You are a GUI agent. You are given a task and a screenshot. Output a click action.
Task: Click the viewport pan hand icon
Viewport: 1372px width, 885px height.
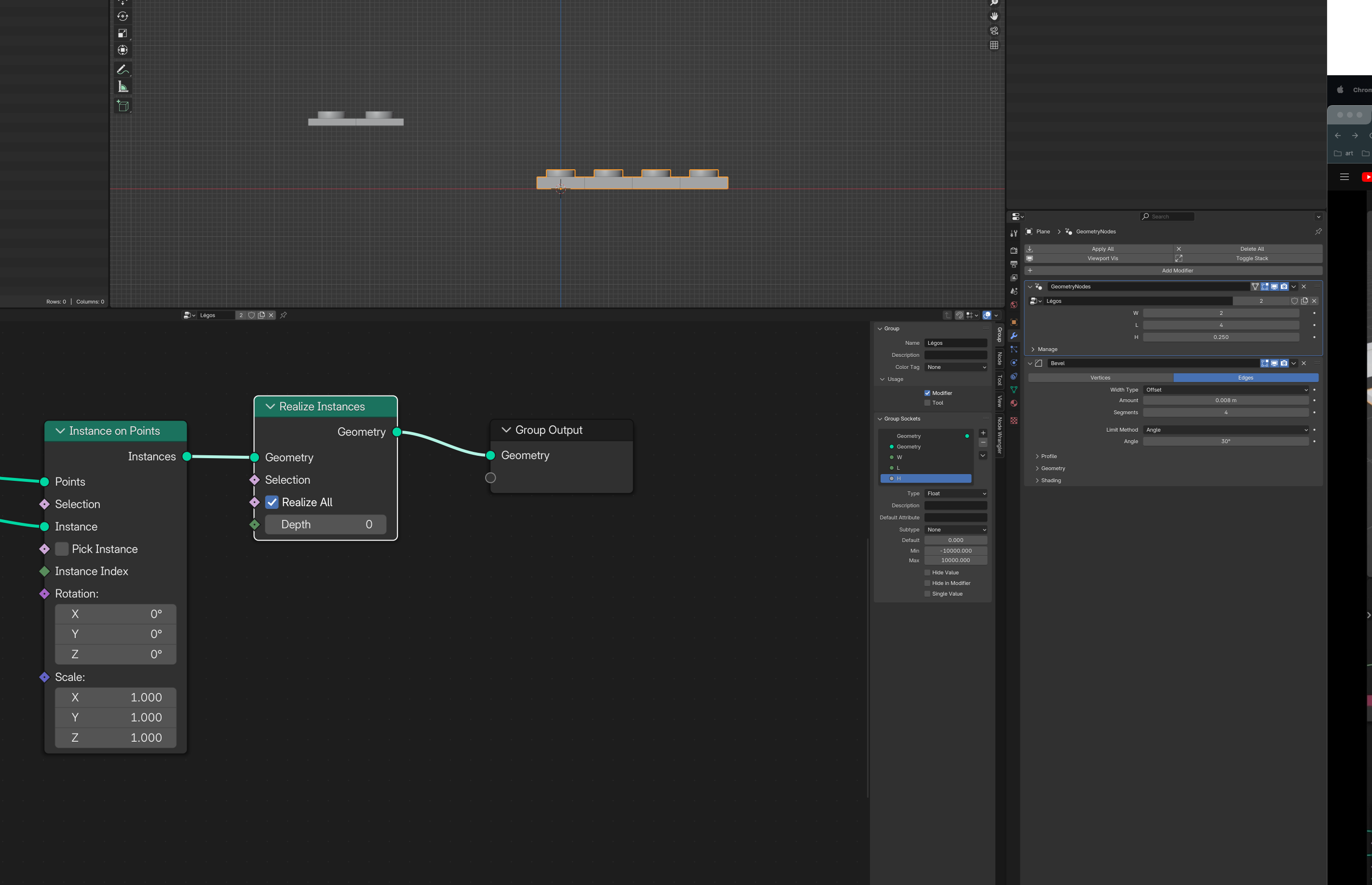(994, 16)
